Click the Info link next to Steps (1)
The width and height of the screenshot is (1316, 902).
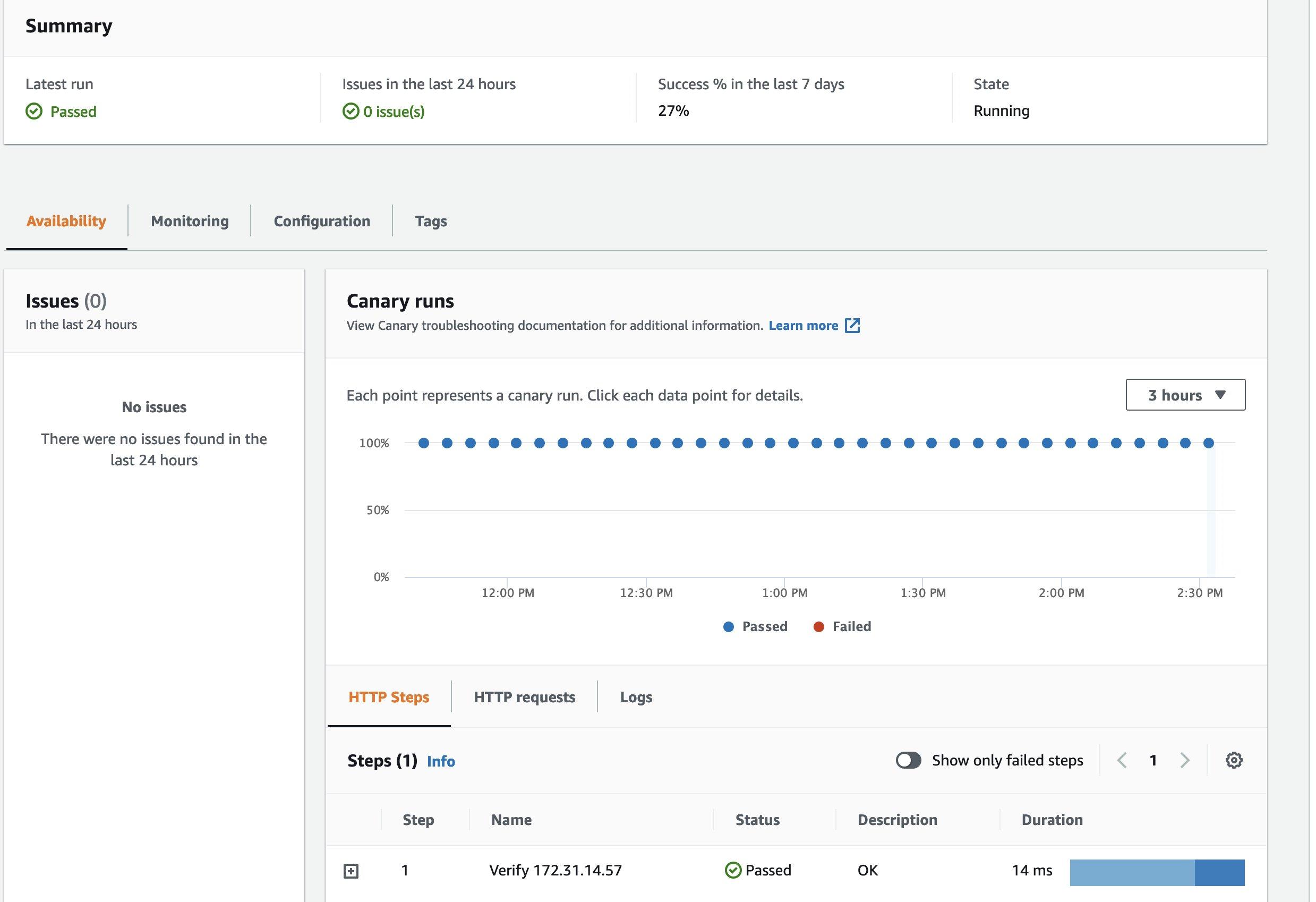pos(441,761)
